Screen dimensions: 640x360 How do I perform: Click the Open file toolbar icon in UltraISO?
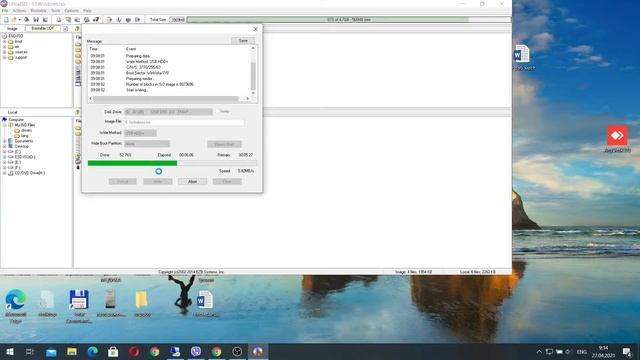[x=14, y=20]
